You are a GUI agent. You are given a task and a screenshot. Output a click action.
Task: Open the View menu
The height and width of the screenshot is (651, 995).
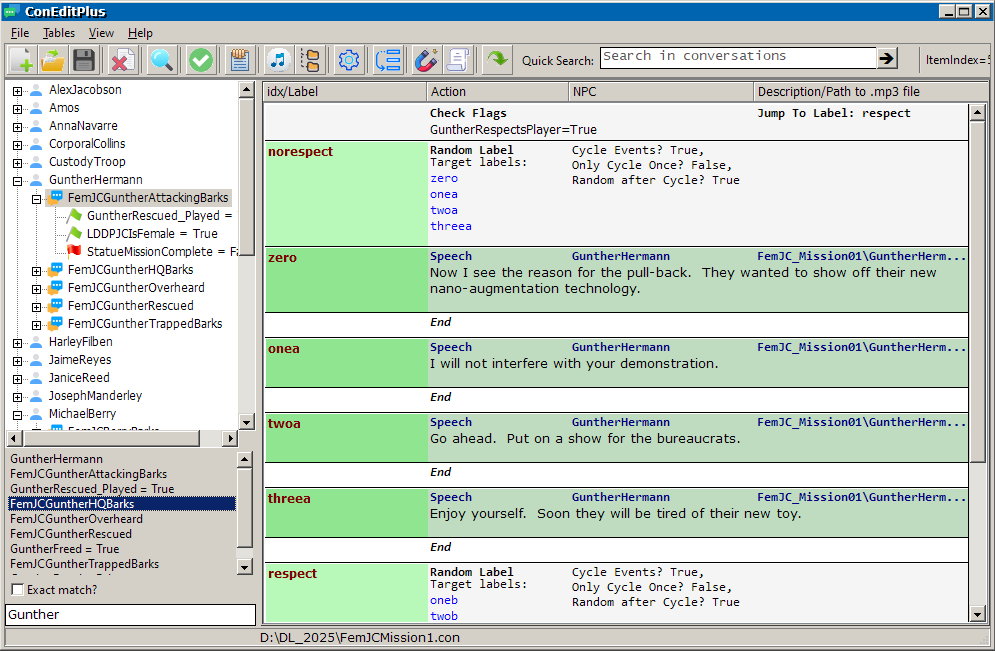[x=101, y=33]
